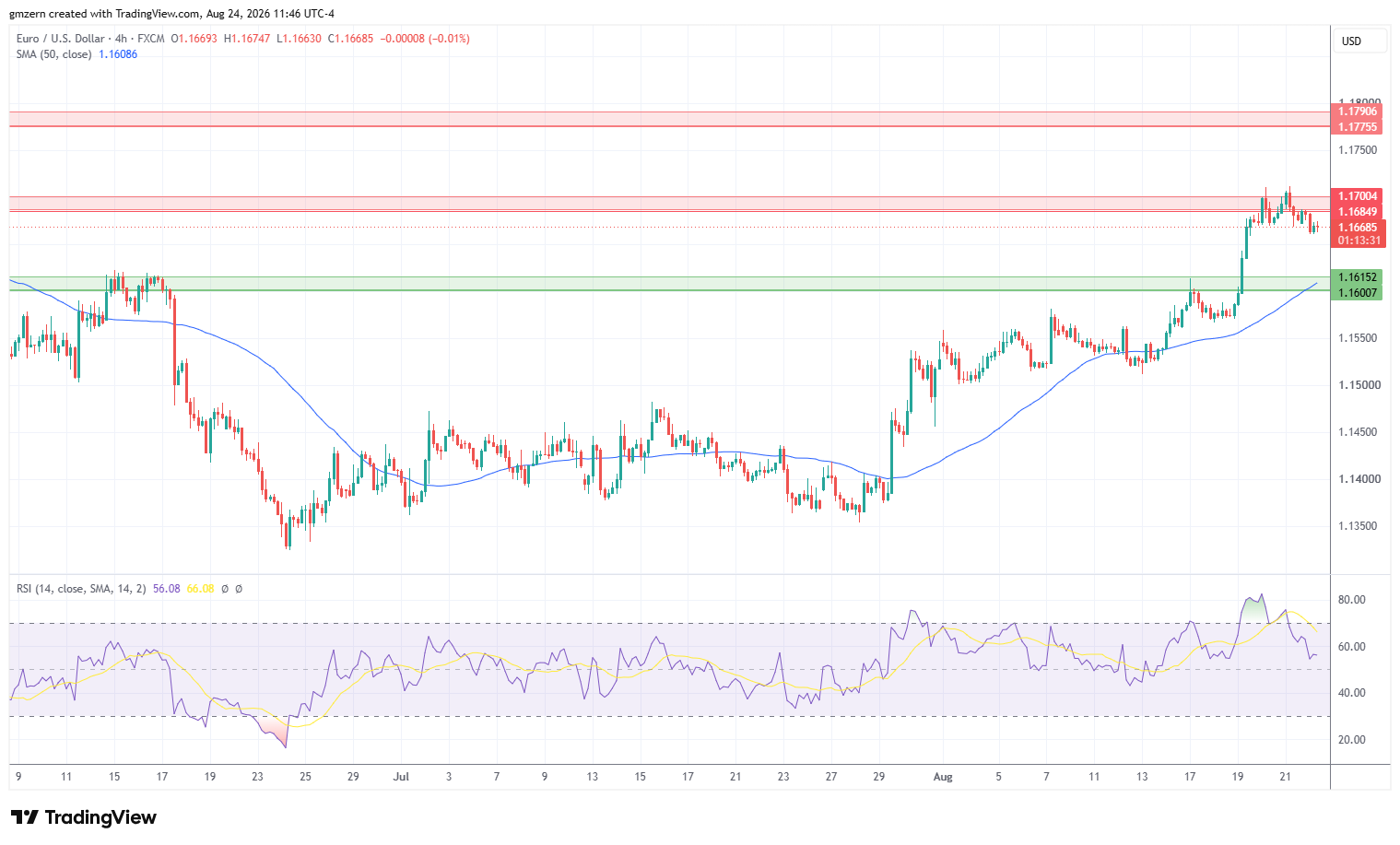Click the purple RSI value 56.08
Screen dimensions: 1400x845
click(x=167, y=588)
